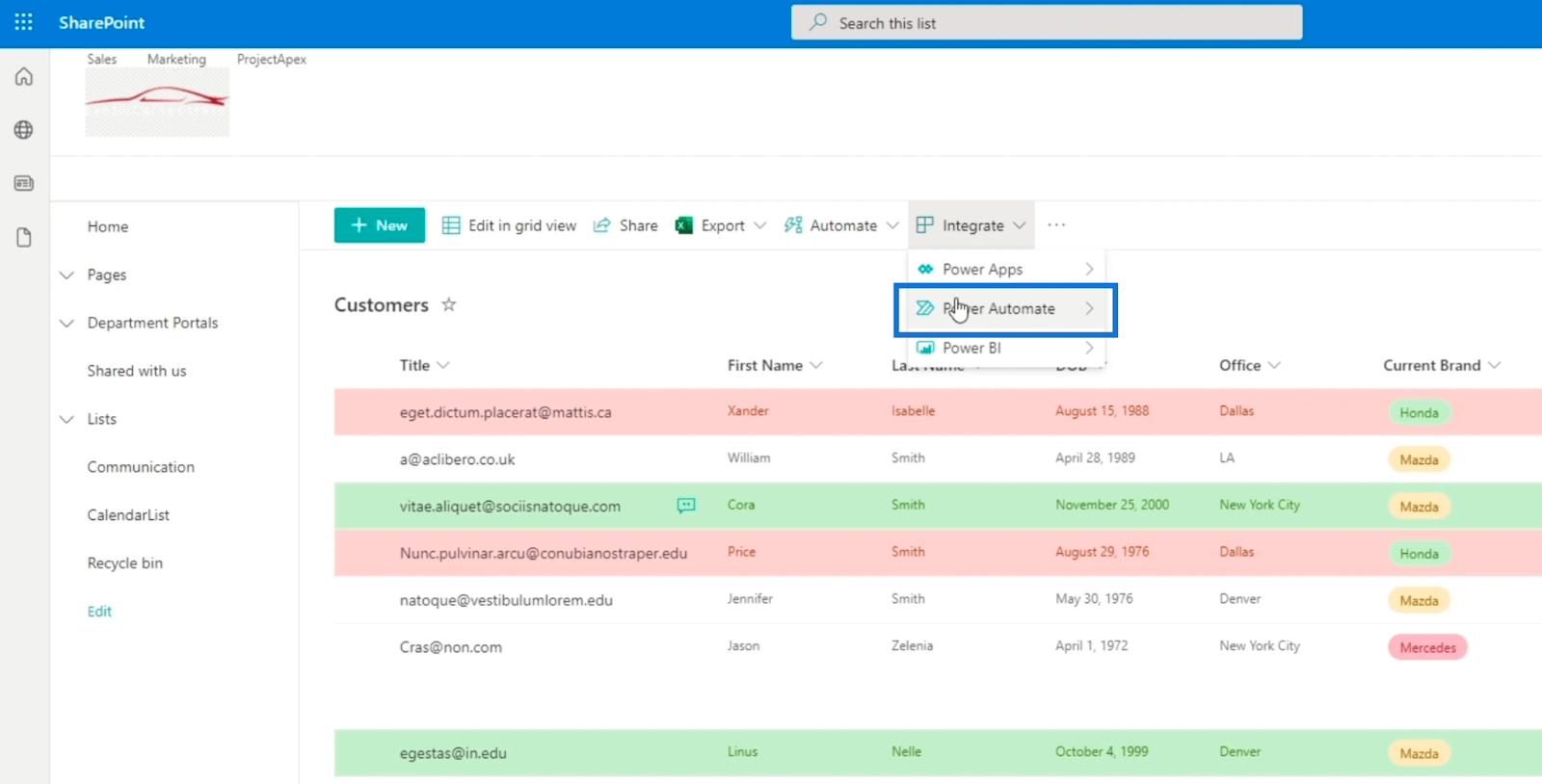Click the Home icon in left rail

(x=24, y=77)
